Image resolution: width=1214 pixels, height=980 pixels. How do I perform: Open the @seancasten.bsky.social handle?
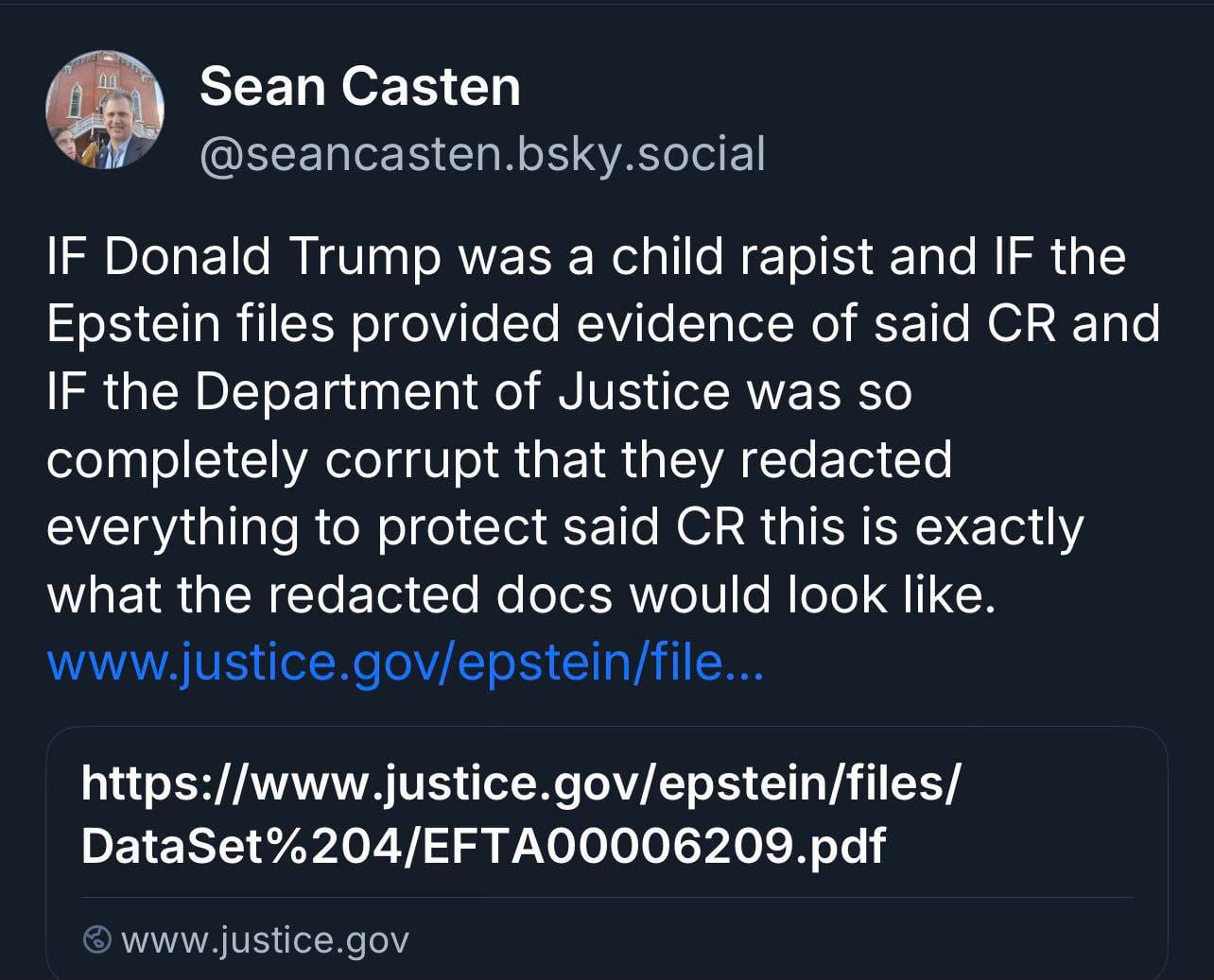pyautogui.click(x=482, y=154)
